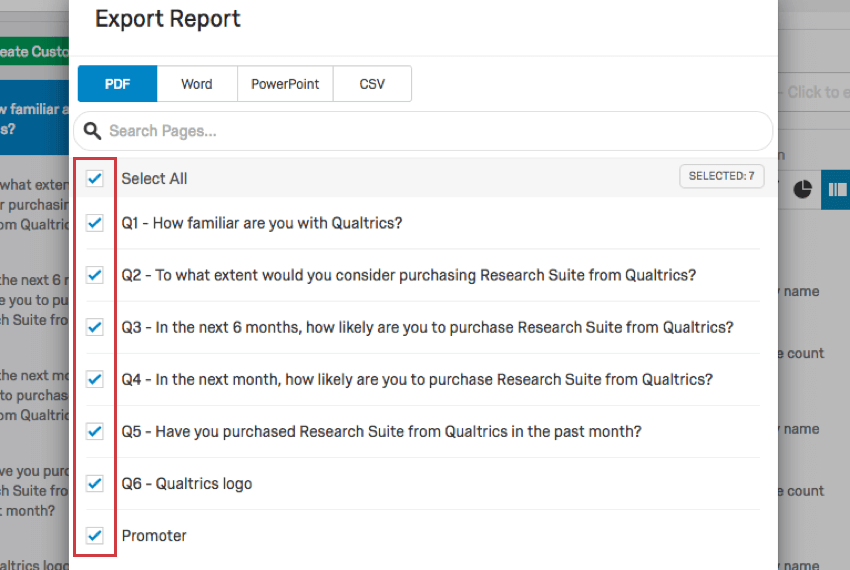Viewport: 850px width, 570px height.
Task: Uncheck the Promoter page checkbox
Action: point(95,535)
